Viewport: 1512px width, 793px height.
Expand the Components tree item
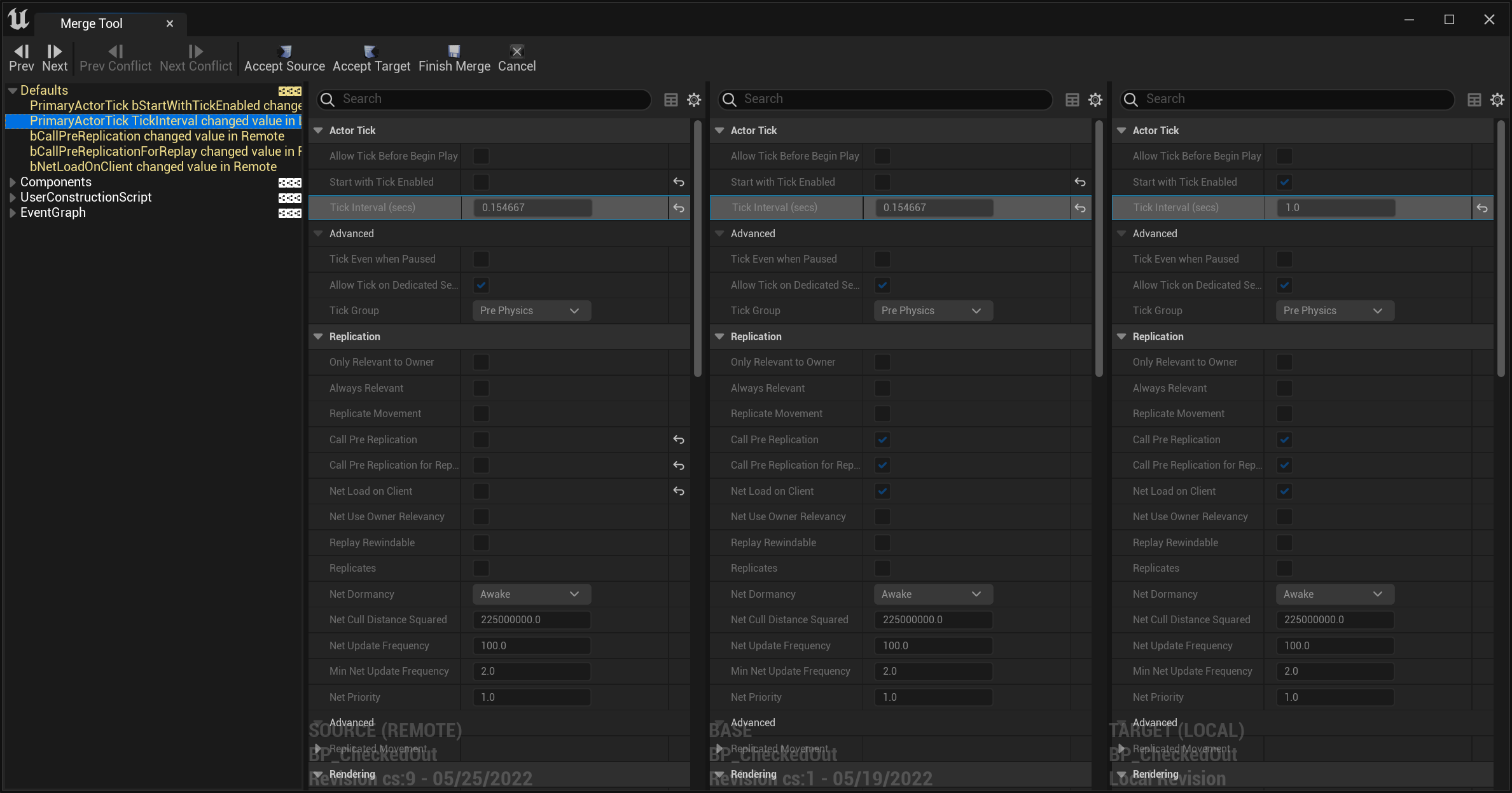click(x=12, y=183)
